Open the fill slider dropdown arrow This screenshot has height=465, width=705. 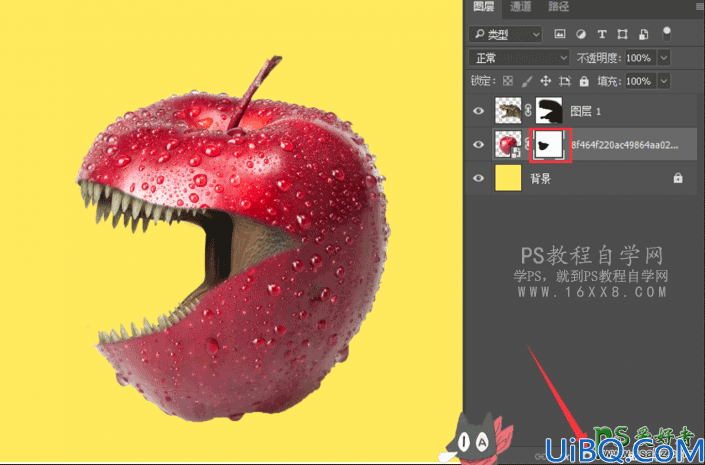(x=664, y=81)
